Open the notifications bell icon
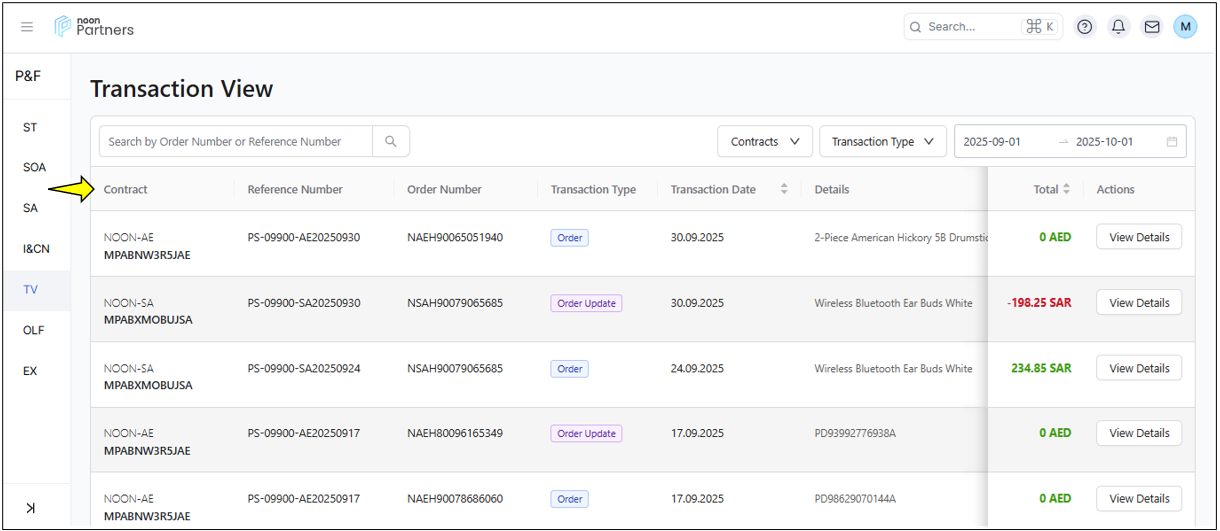Viewport: 1220px width, 531px height. pyautogui.click(x=1118, y=27)
